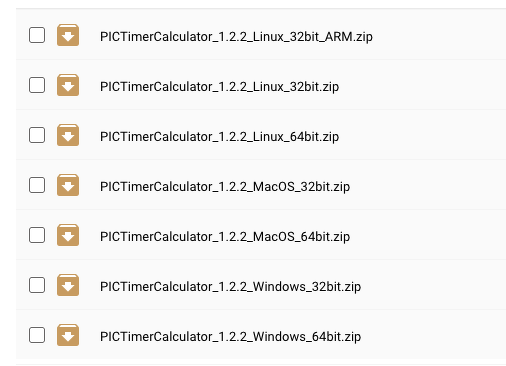Open PICTimerCalculator_1.2.2_MacOS_32bit.zip file name

[225, 187]
